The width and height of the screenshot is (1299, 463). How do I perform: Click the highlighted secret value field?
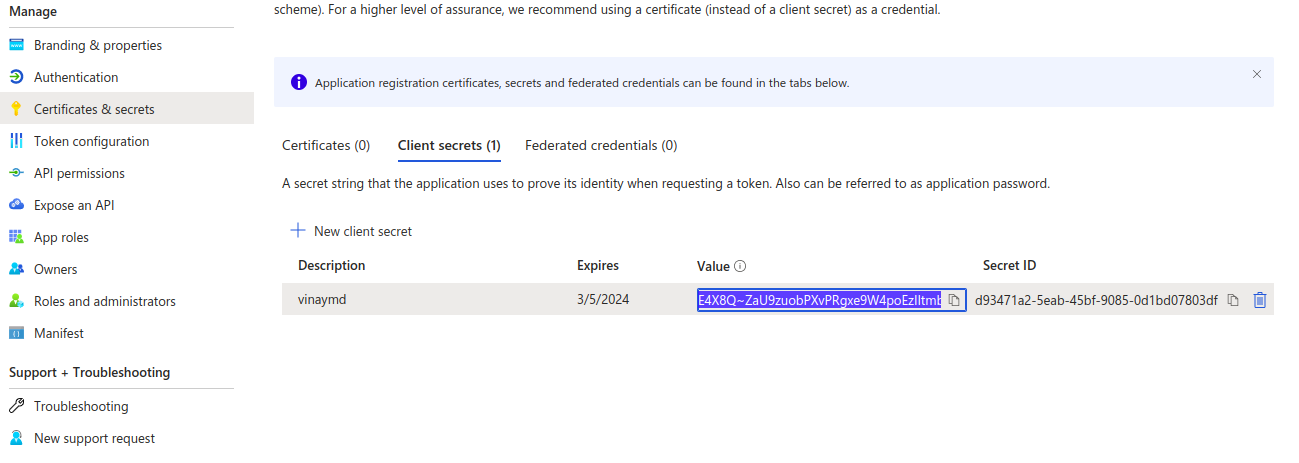tap(831, 300)
